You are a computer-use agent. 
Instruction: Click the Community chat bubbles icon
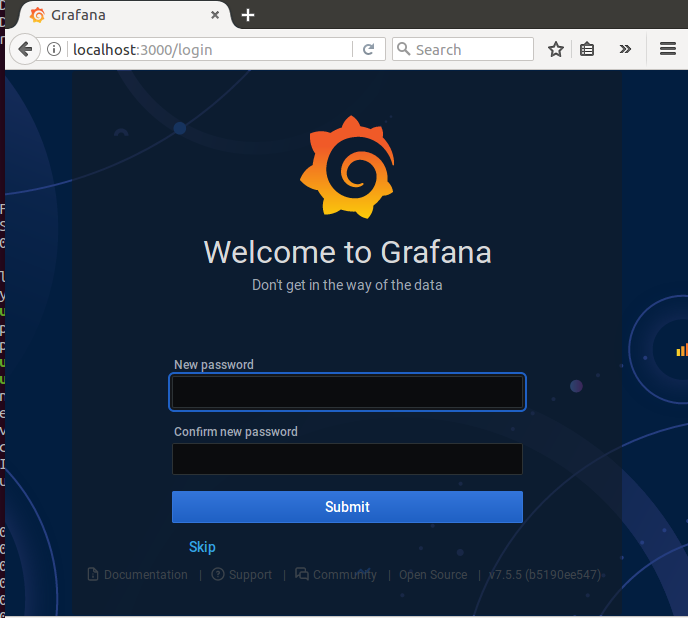coord(302,574)
